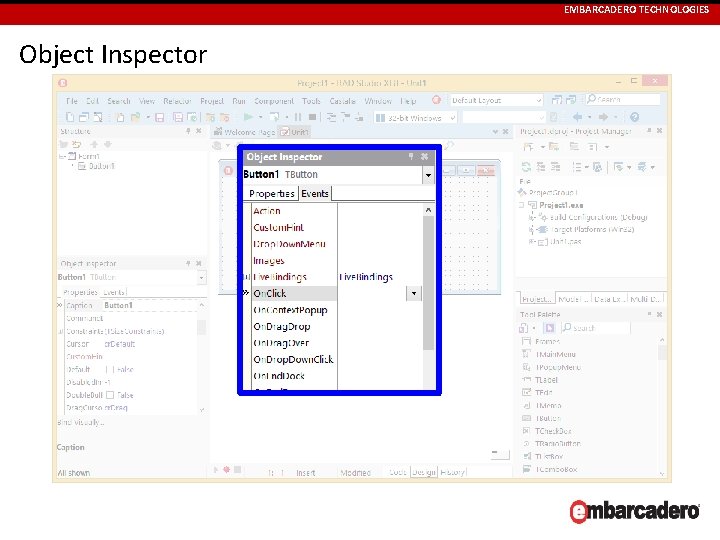Click the Save All toolbar icon
The height and width of the screenshot is (540, 720).
178,118
